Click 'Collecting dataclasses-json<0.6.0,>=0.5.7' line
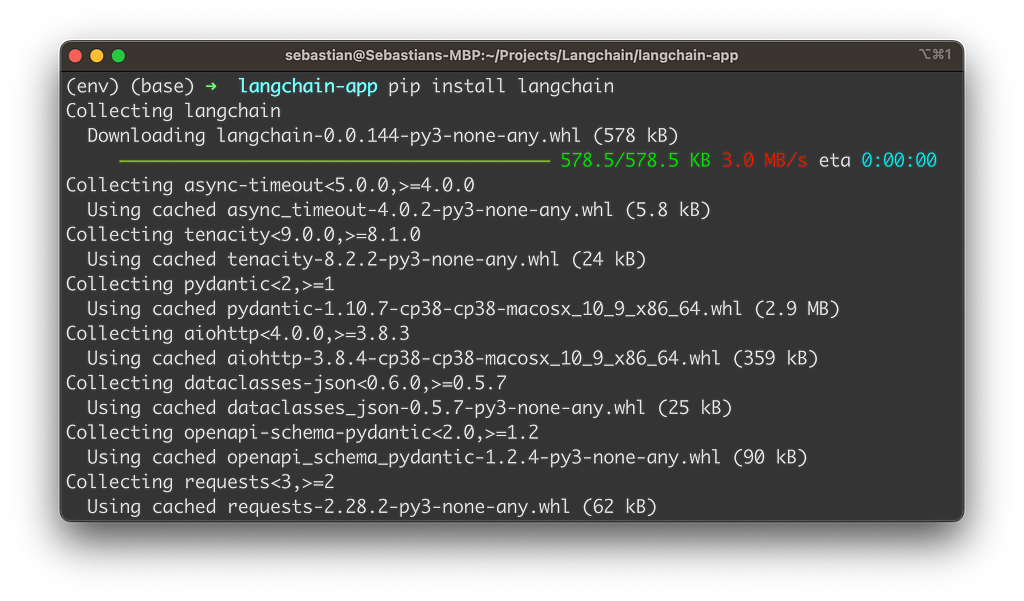This screenshot has height=601, width=1024. click(x=286, y=383)
